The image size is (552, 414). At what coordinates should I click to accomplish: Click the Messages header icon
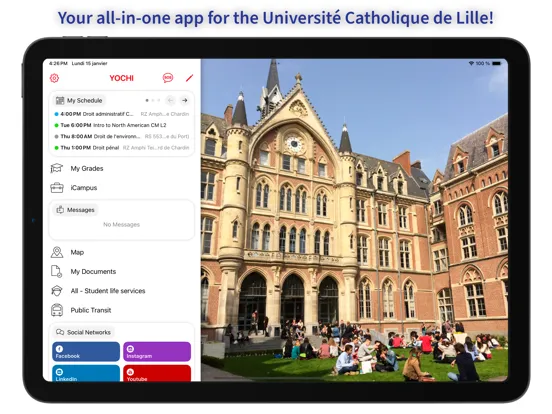pyautogui.click(x=60, y=210)
